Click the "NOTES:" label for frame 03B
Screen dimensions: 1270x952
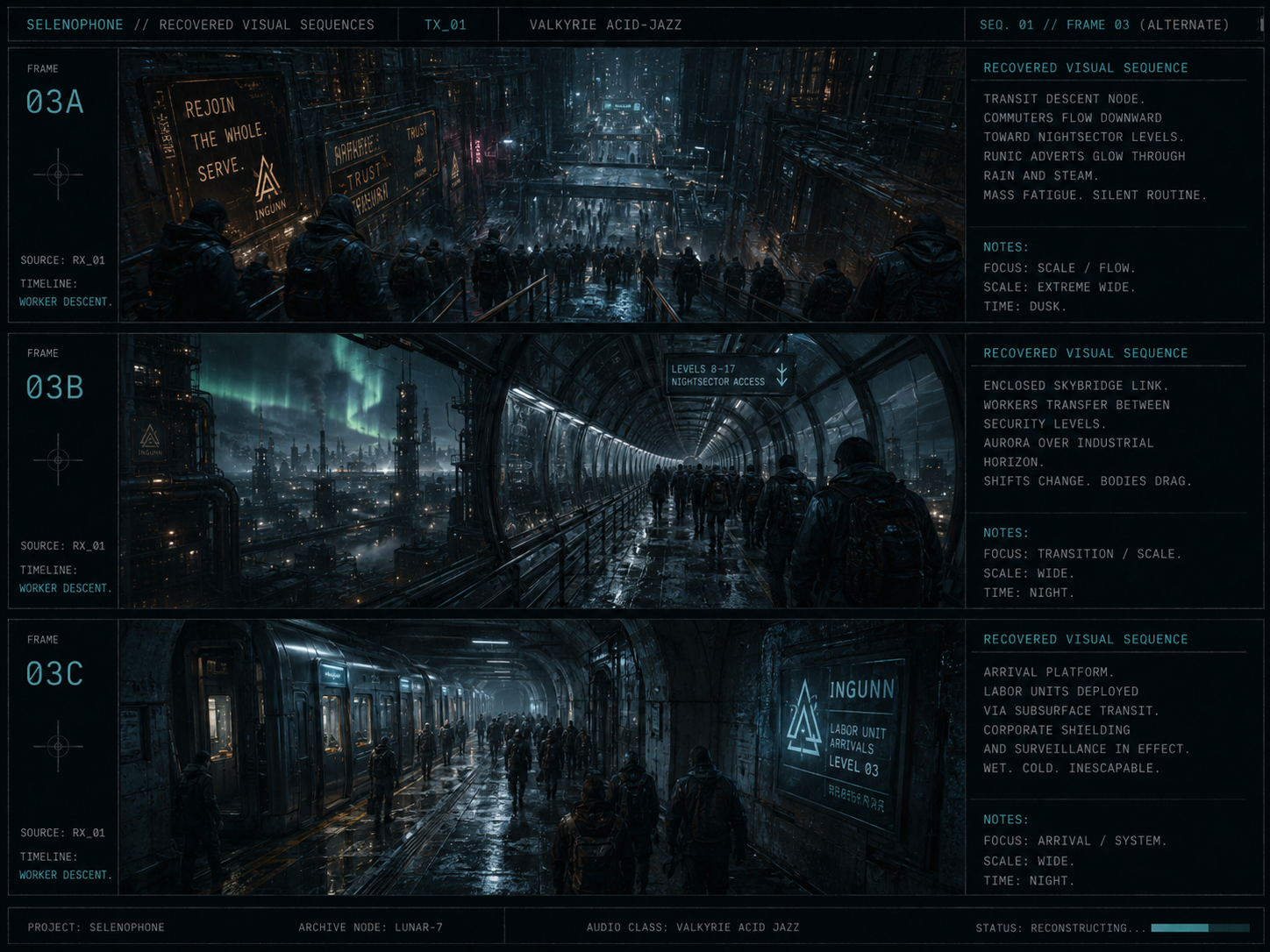coord(1006,533)
